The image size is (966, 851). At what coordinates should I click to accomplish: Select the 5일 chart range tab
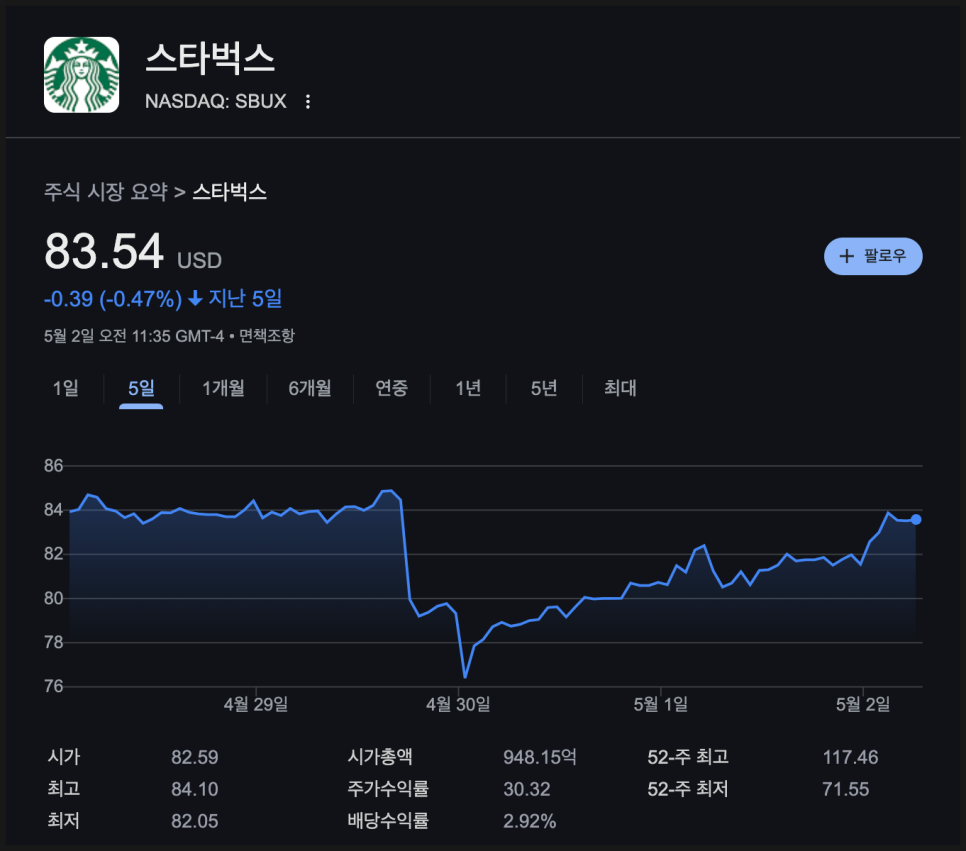141,388
